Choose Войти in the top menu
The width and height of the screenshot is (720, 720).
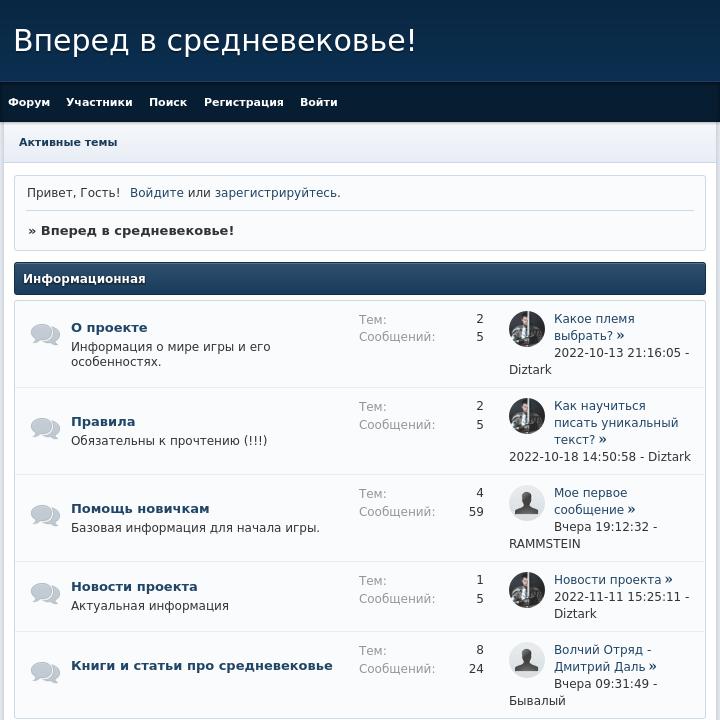(x=319, y=102)
